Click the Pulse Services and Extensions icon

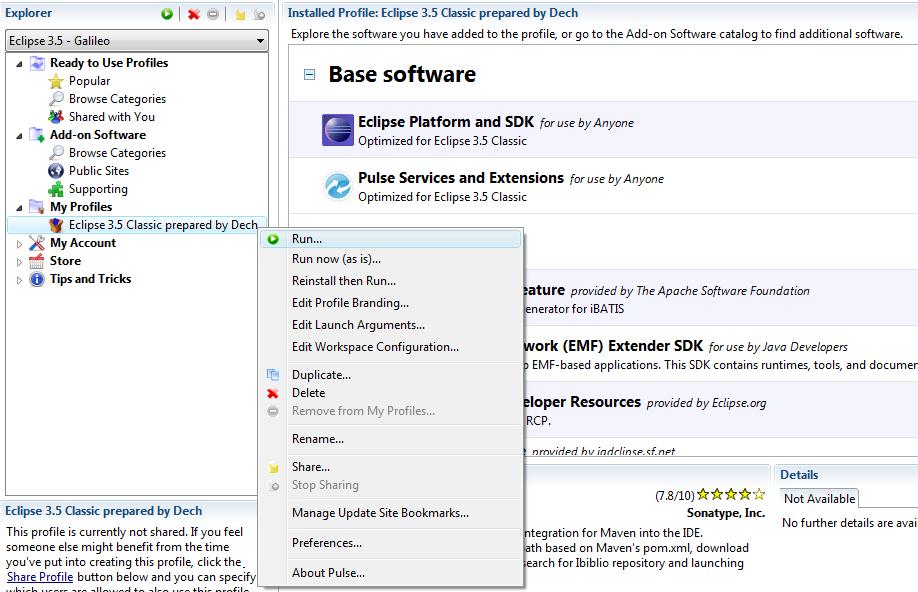tap(338, 186)
